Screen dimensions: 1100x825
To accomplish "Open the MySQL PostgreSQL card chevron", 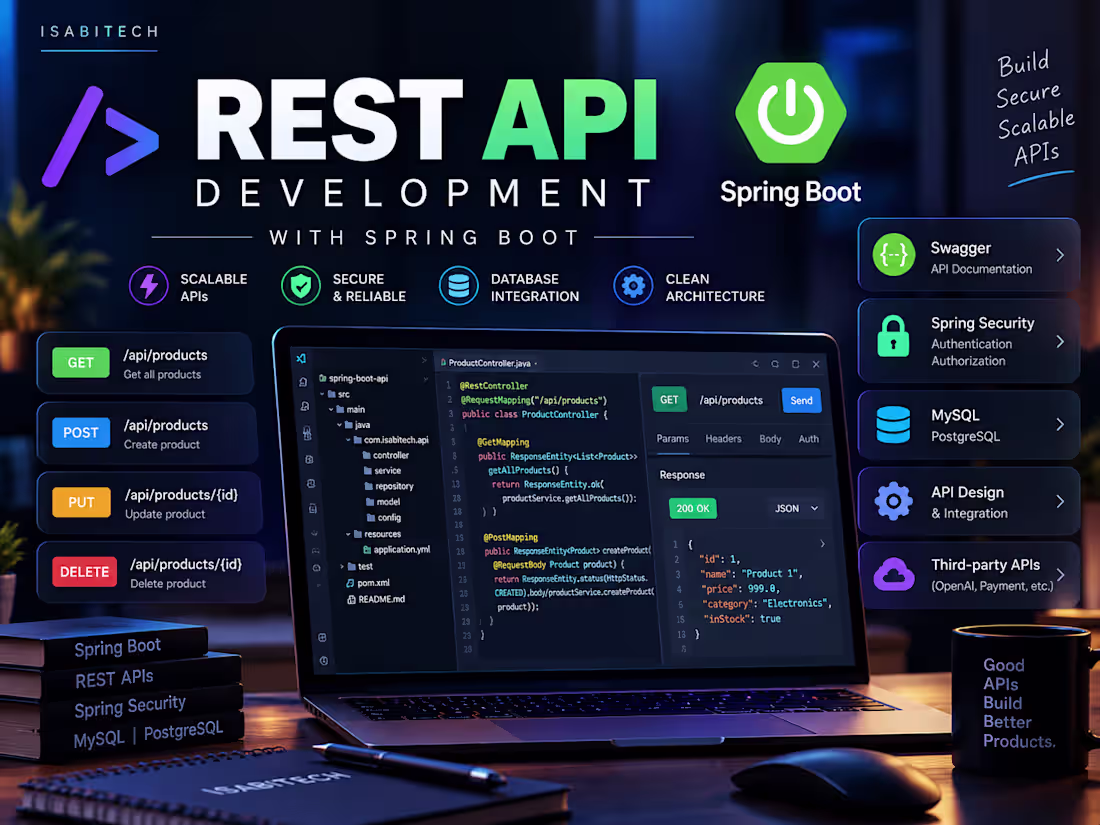I will (1060, 424).
